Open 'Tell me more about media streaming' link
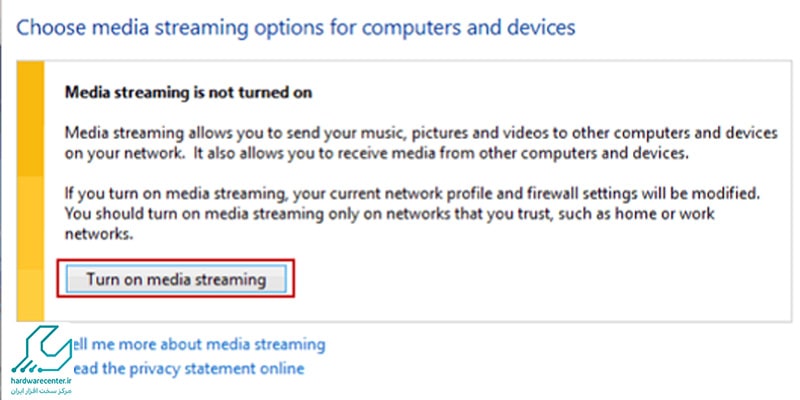 pyautogui.click(x=198, y=344)
